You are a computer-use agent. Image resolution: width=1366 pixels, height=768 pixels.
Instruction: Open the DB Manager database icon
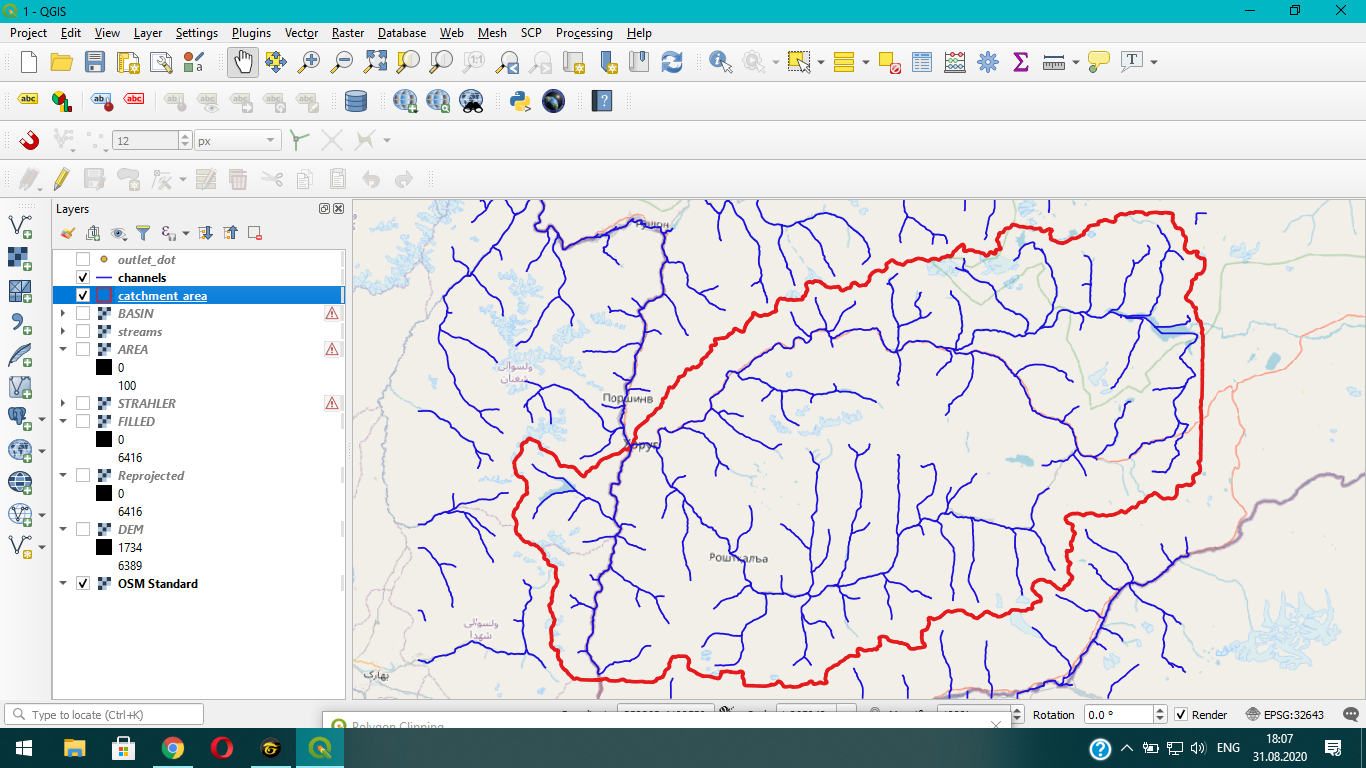click(x=355, y=100)
